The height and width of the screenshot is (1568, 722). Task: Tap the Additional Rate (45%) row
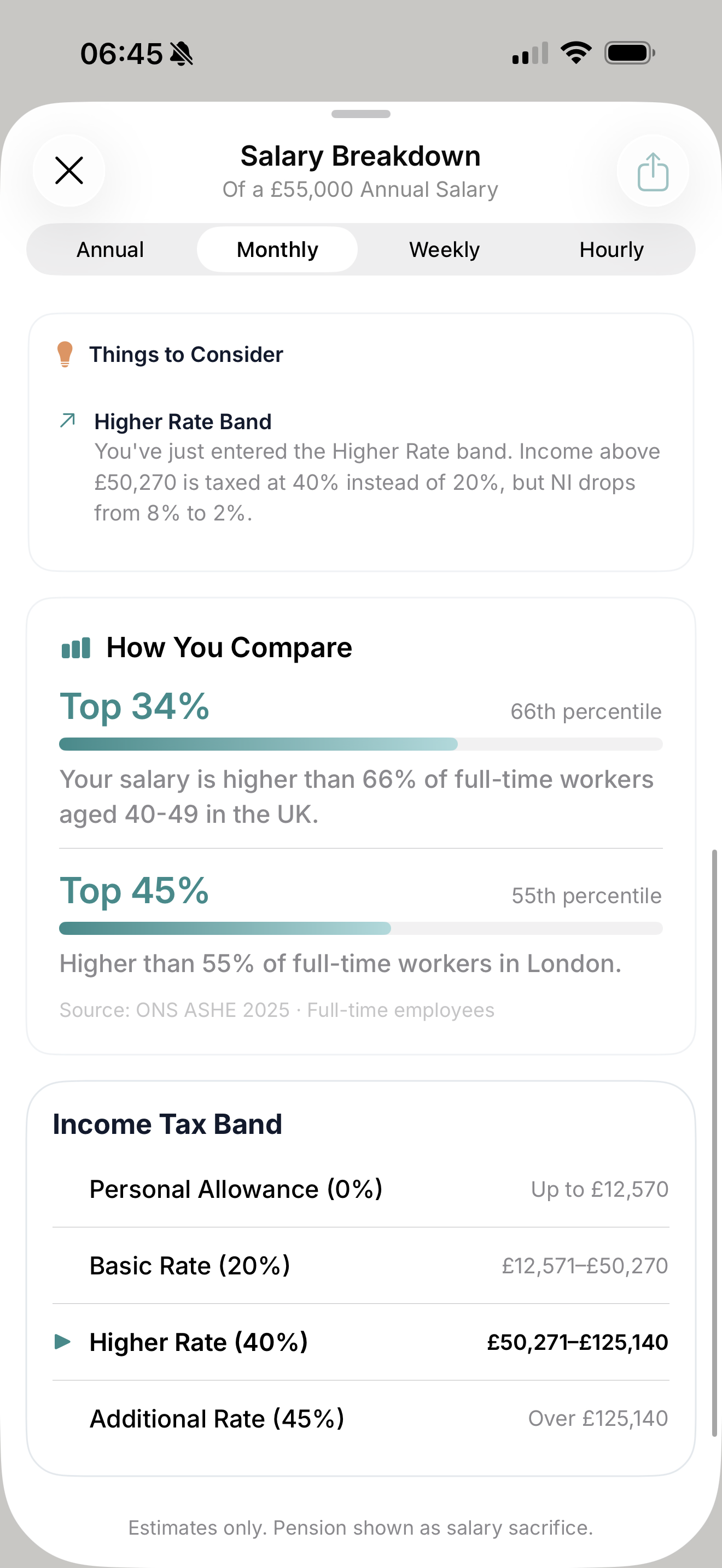(x=360, y=1418)
